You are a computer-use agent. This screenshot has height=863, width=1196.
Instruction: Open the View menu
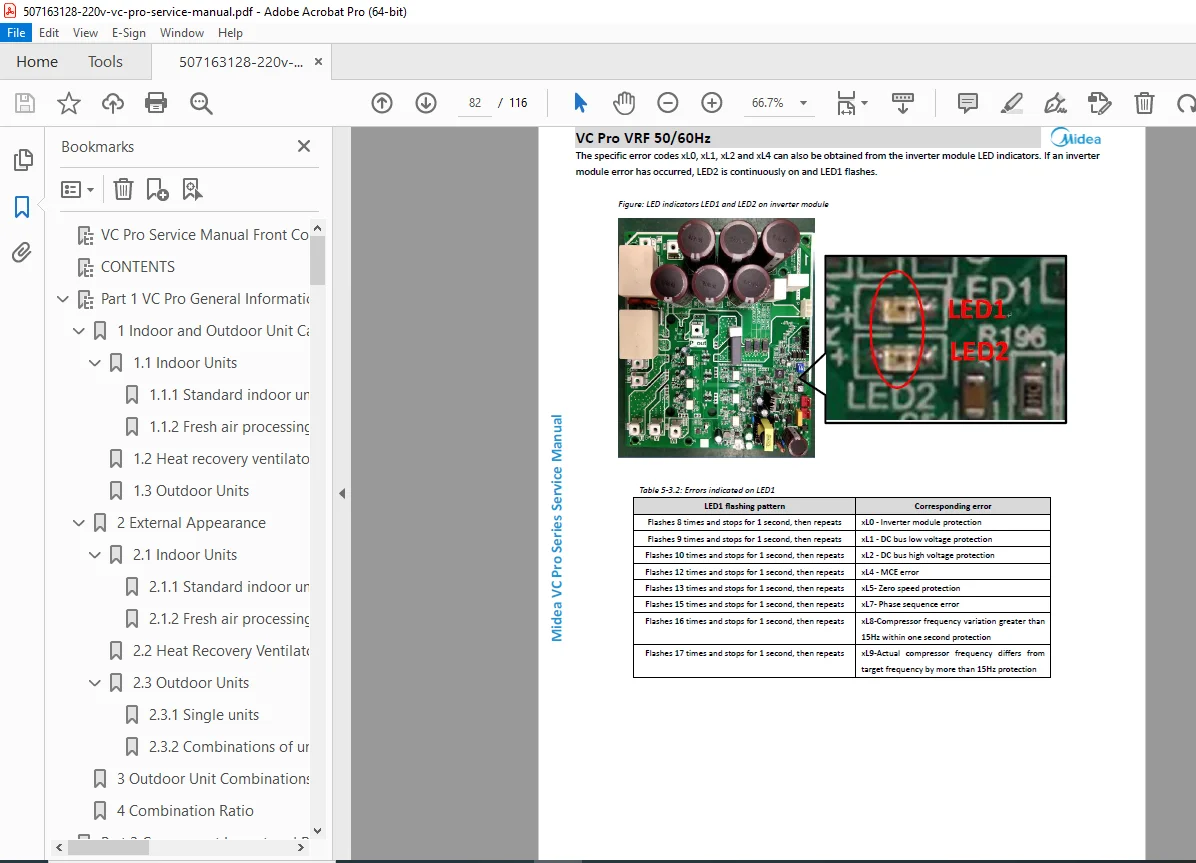pos(85,33)
